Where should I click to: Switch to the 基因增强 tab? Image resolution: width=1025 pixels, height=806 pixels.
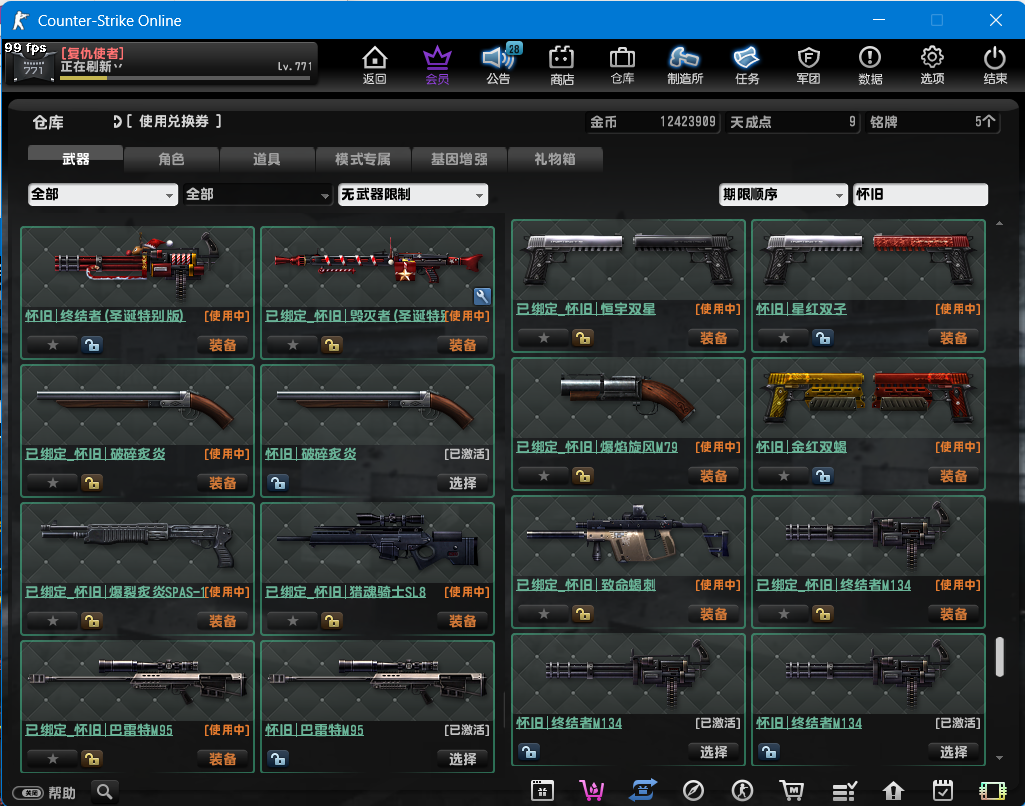pyautogui.click(x=459, y=159)
